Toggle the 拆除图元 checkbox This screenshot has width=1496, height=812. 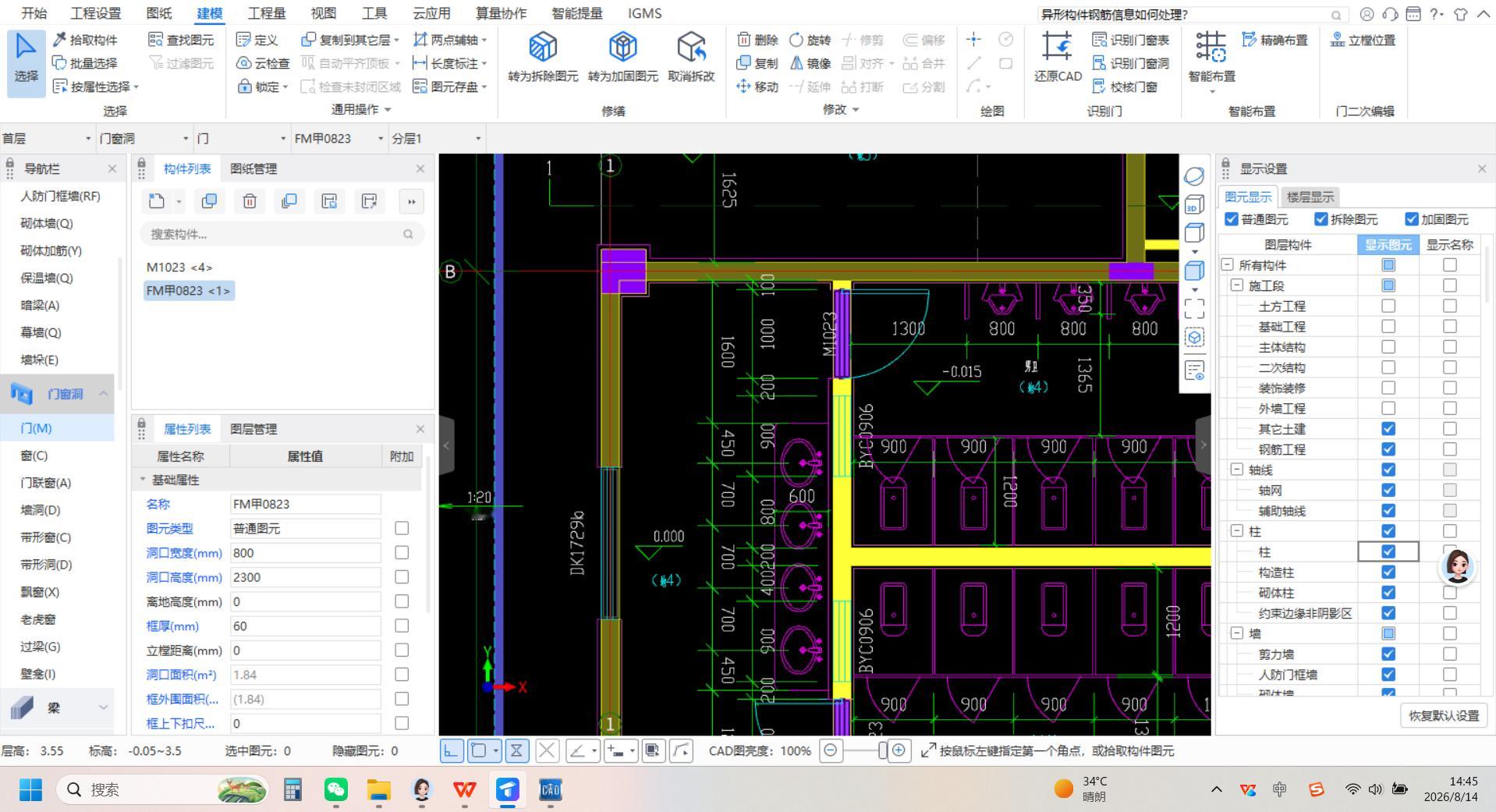pyautogui.click(x=1321, y=219)
